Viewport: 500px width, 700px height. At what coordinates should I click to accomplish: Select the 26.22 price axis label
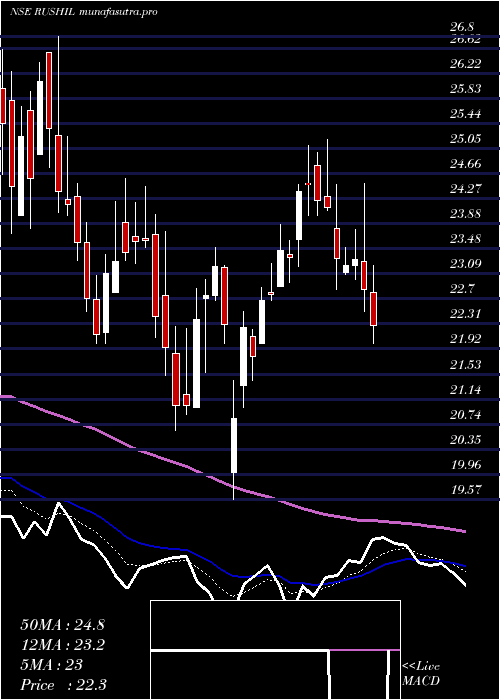pos(466,64)
